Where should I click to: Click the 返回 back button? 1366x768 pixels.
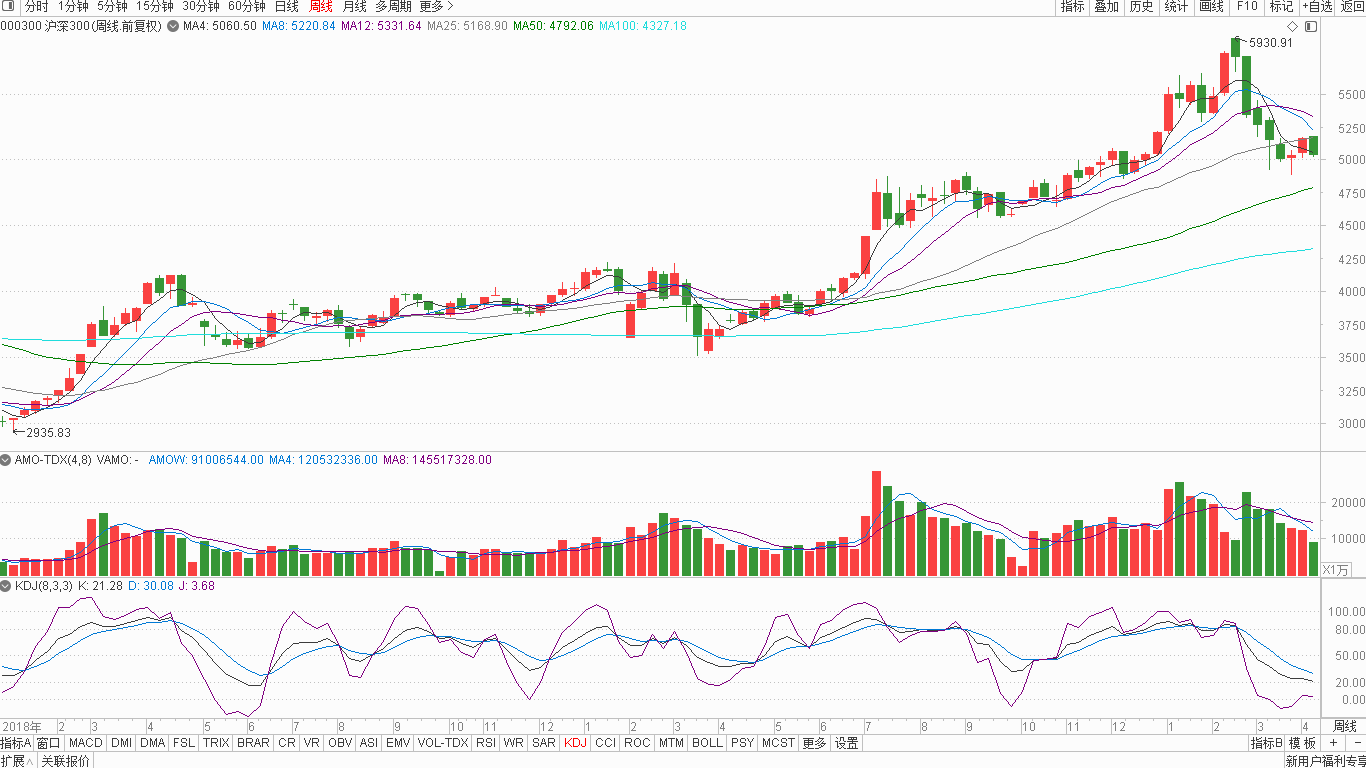pos(1352,6)
